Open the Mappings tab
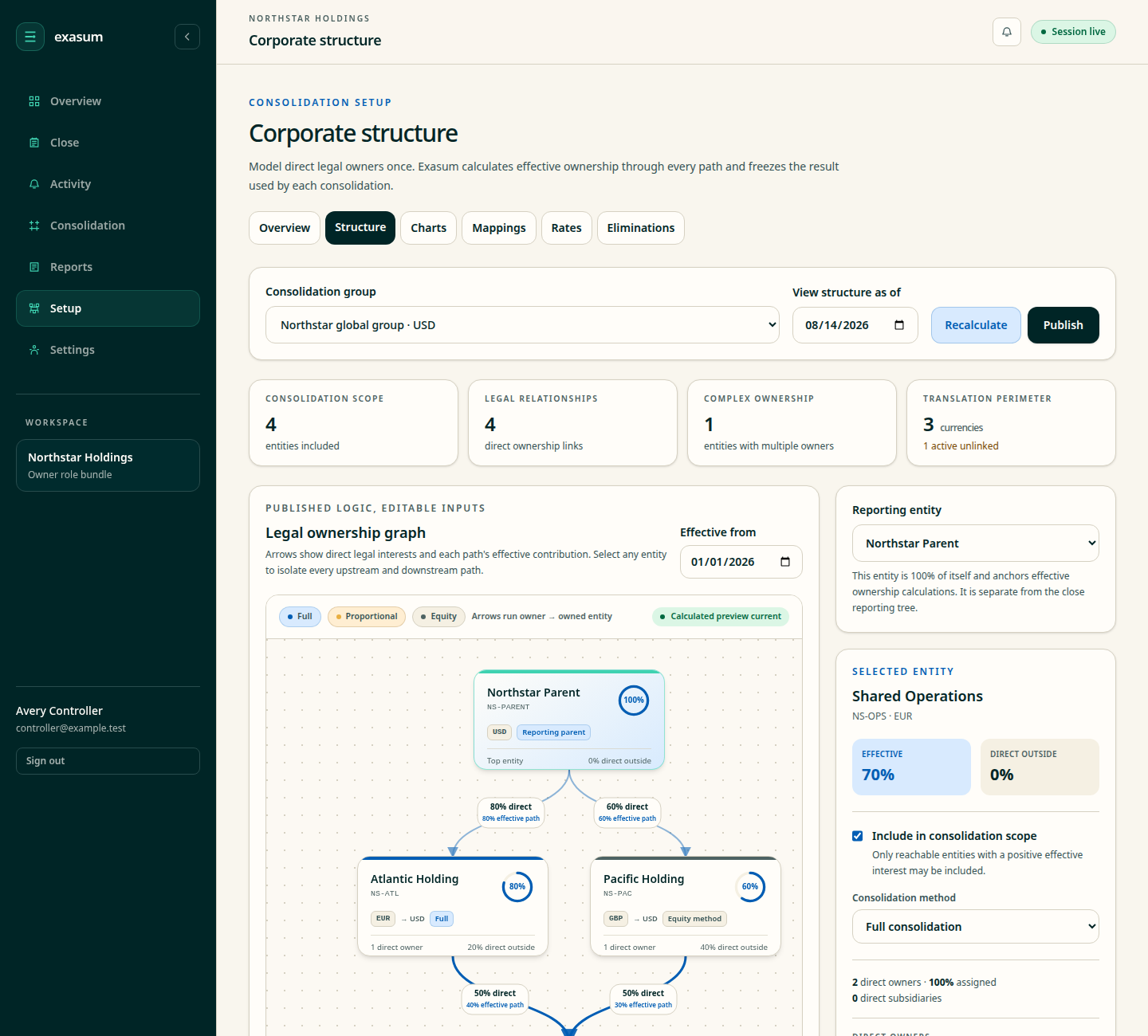 499,228
